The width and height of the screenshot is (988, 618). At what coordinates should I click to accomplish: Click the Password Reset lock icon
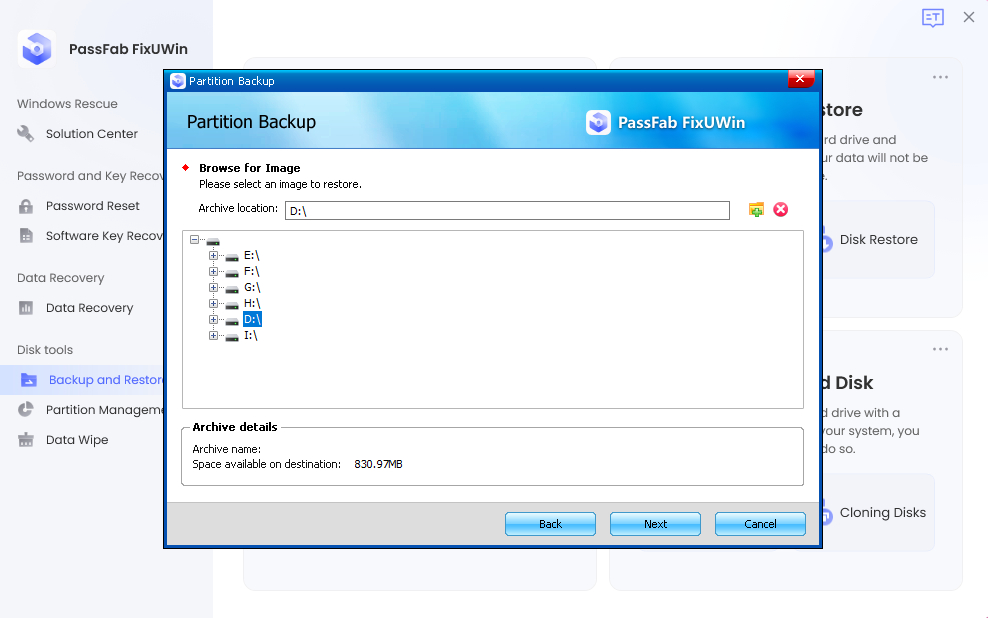click(24, 205)
